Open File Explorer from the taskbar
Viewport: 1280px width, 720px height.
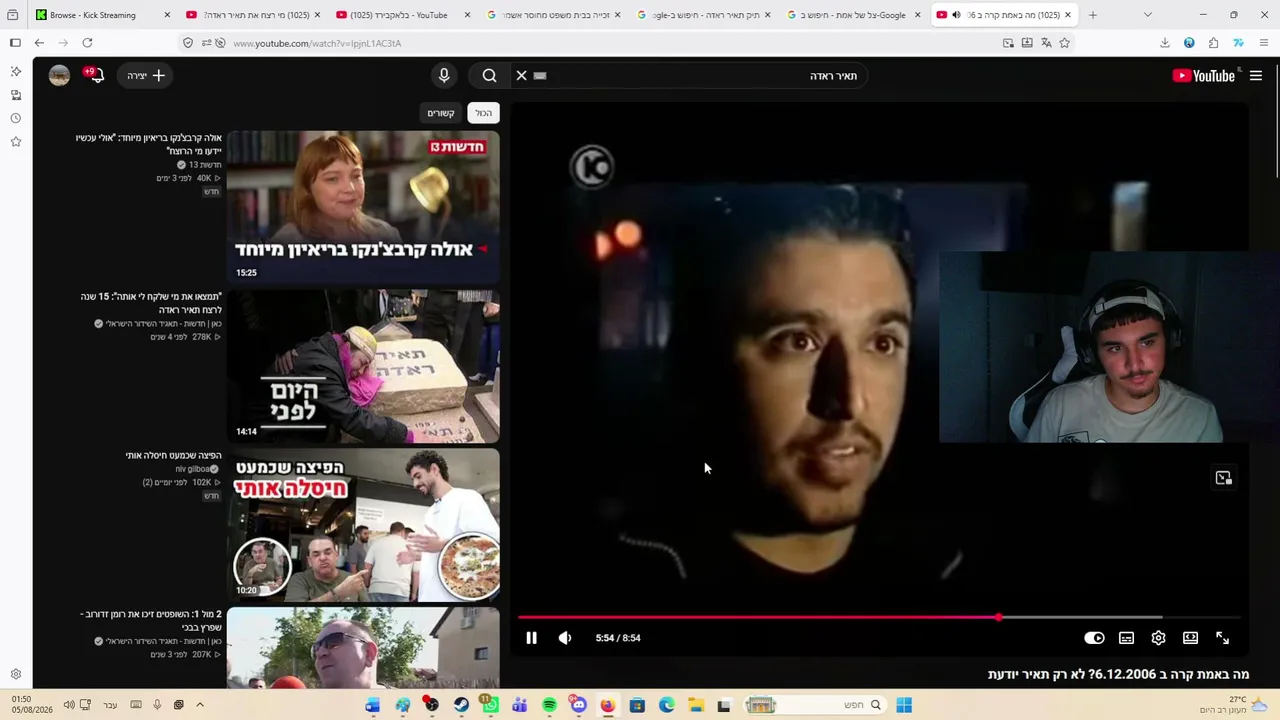click(x=696, y=705)
